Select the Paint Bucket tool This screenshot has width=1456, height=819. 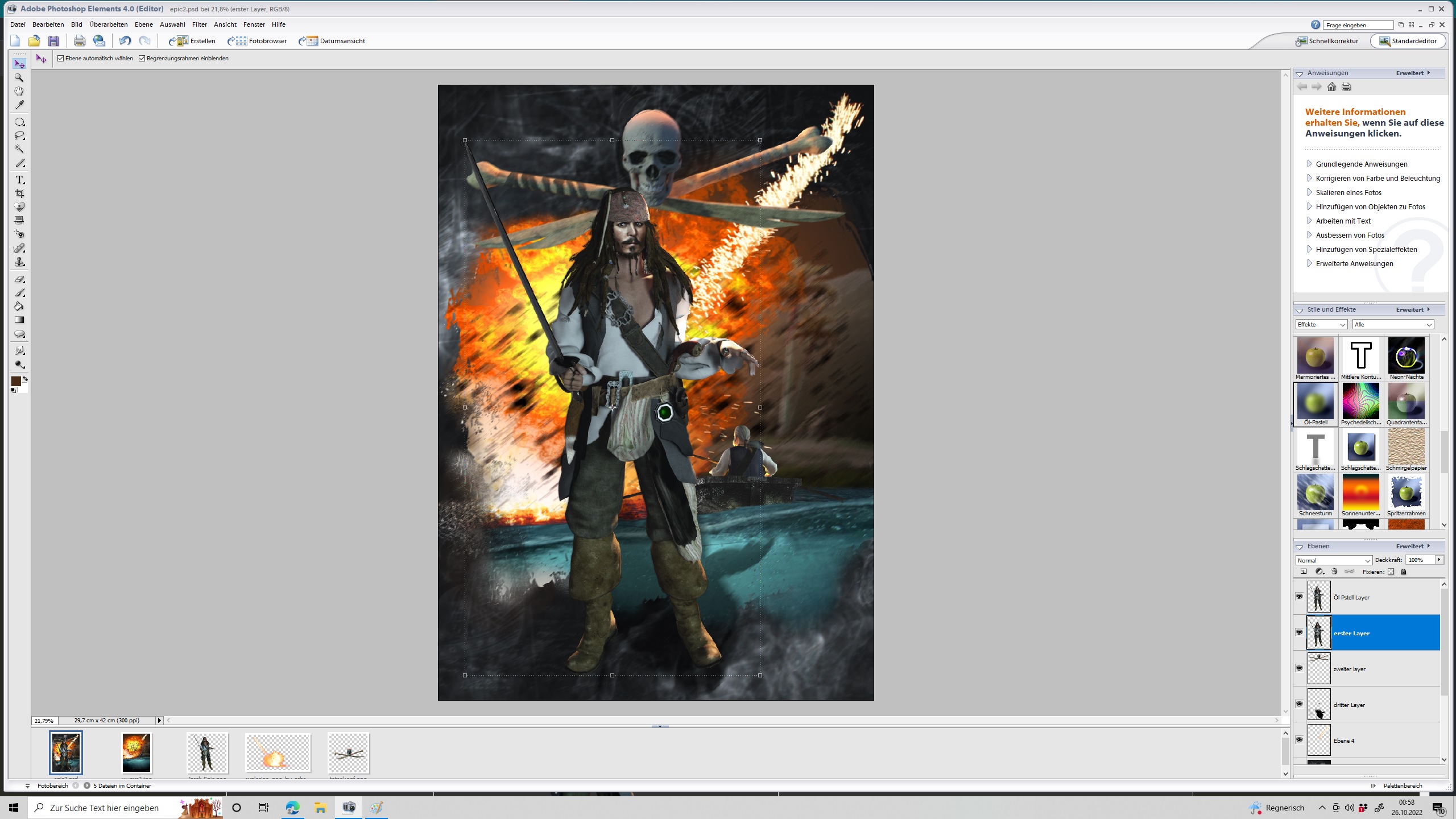coord(19,307)
